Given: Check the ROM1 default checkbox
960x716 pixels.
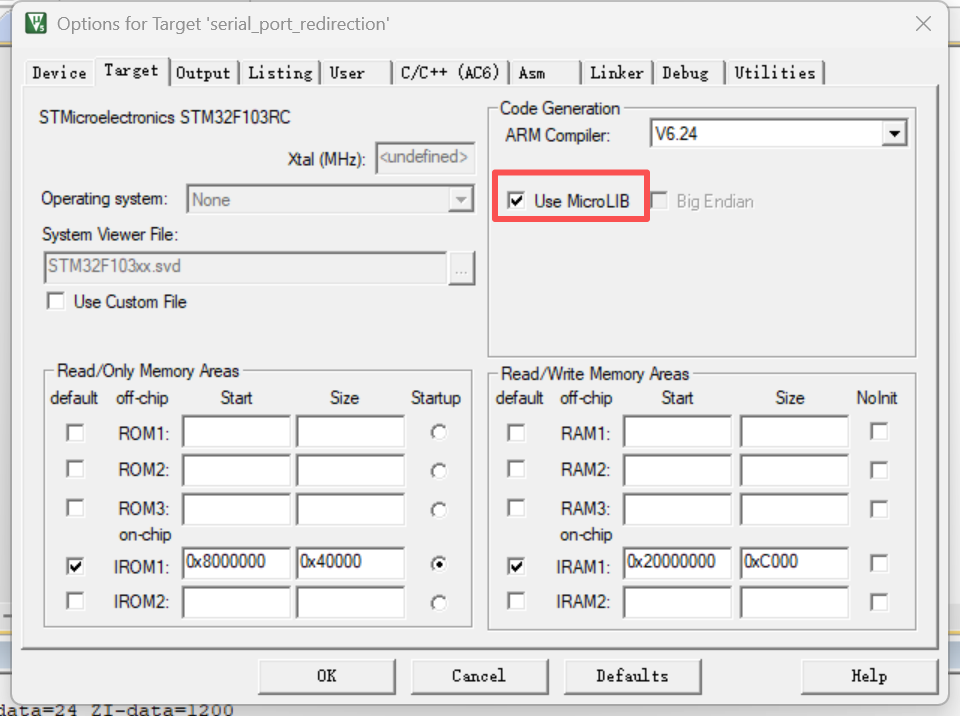Looking at the screenshot, I should coord(75,433).
